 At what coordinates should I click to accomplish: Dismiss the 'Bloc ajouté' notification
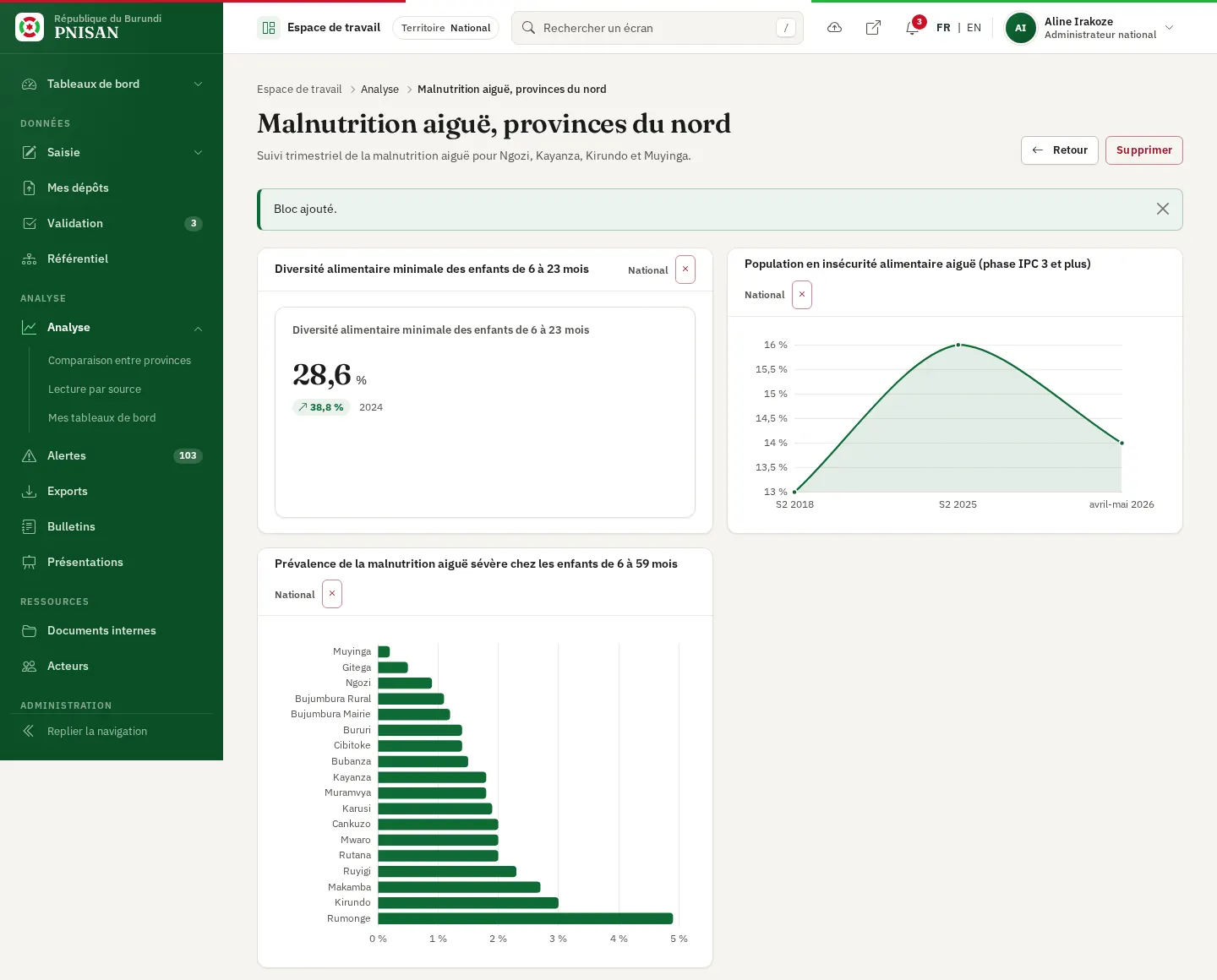pyautogui.click(x=1163, y=209)
